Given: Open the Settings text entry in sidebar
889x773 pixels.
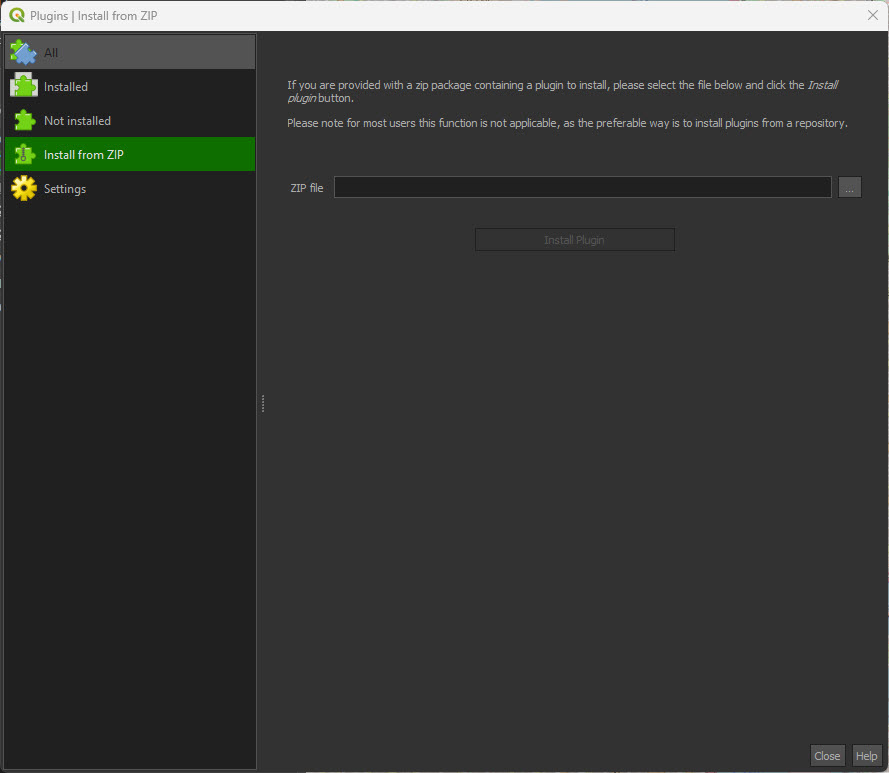Looking at the screenshot, I should [65, 189].
